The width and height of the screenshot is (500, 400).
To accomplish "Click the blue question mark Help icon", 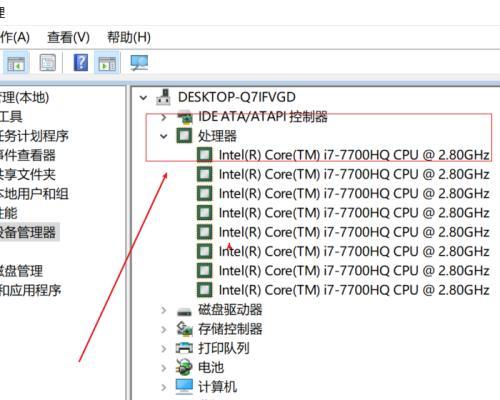I will 81,62.
